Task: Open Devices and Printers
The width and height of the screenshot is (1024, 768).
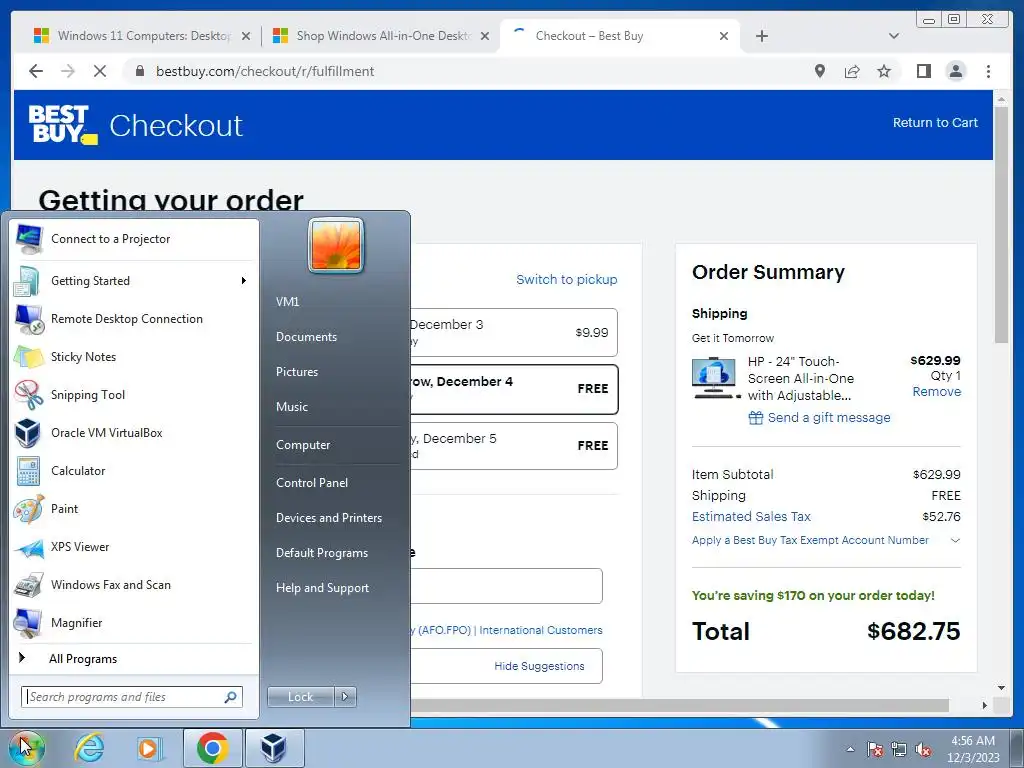Action: (x=328, y=518)
